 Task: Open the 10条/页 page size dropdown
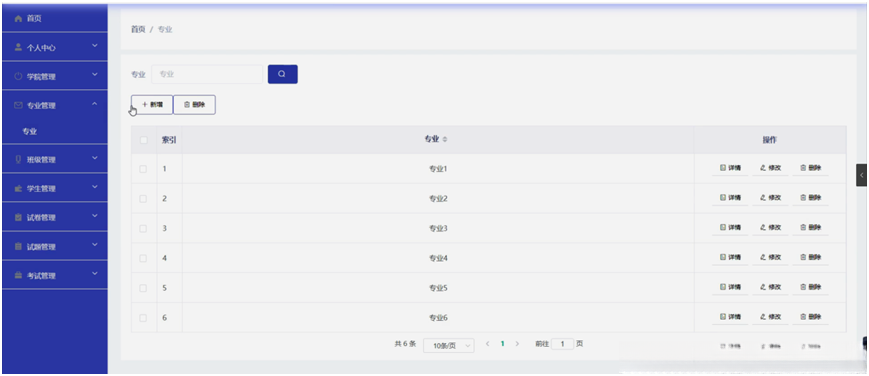pyautogui.click(x=448, y=345)
